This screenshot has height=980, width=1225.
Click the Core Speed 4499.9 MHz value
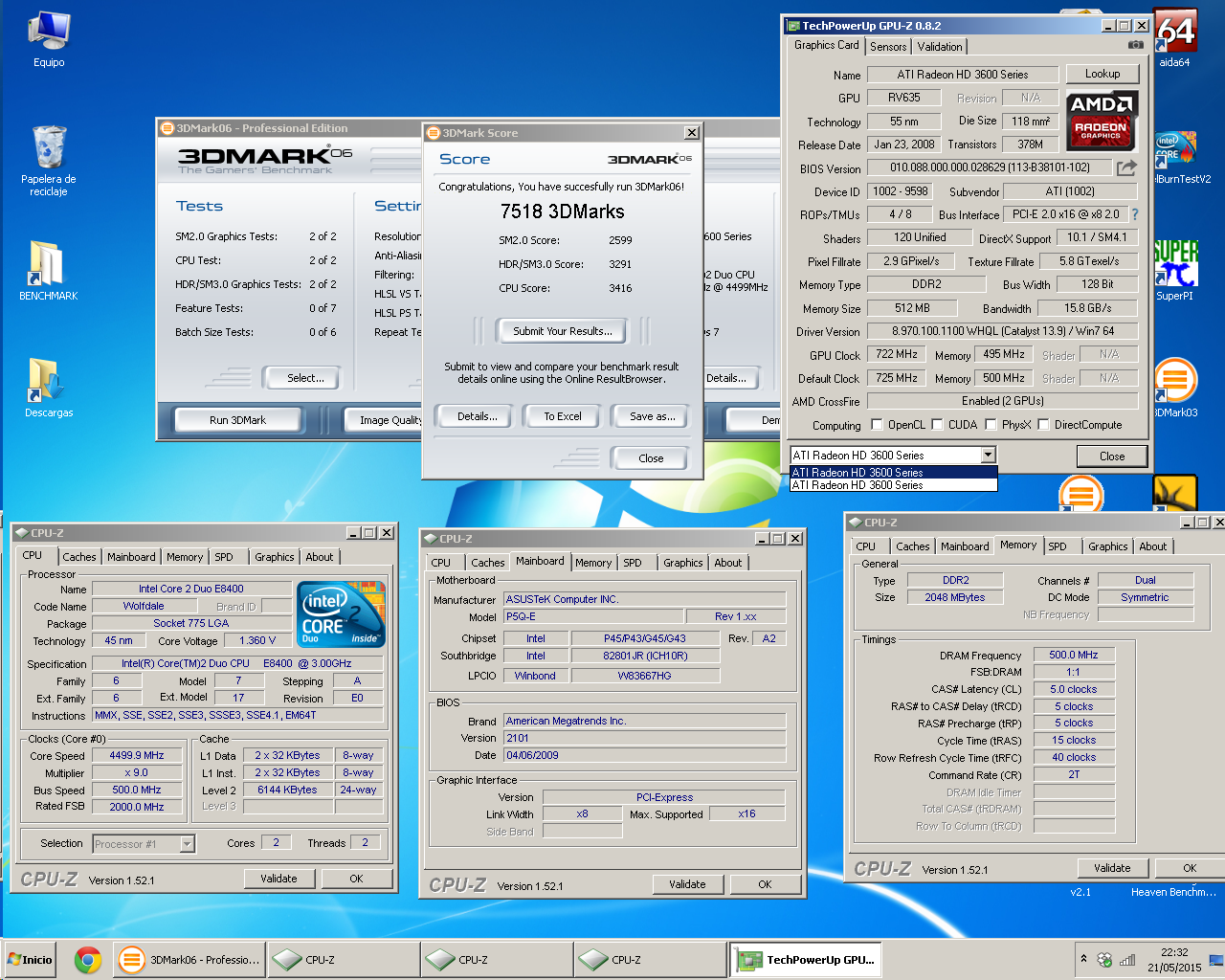137,755
